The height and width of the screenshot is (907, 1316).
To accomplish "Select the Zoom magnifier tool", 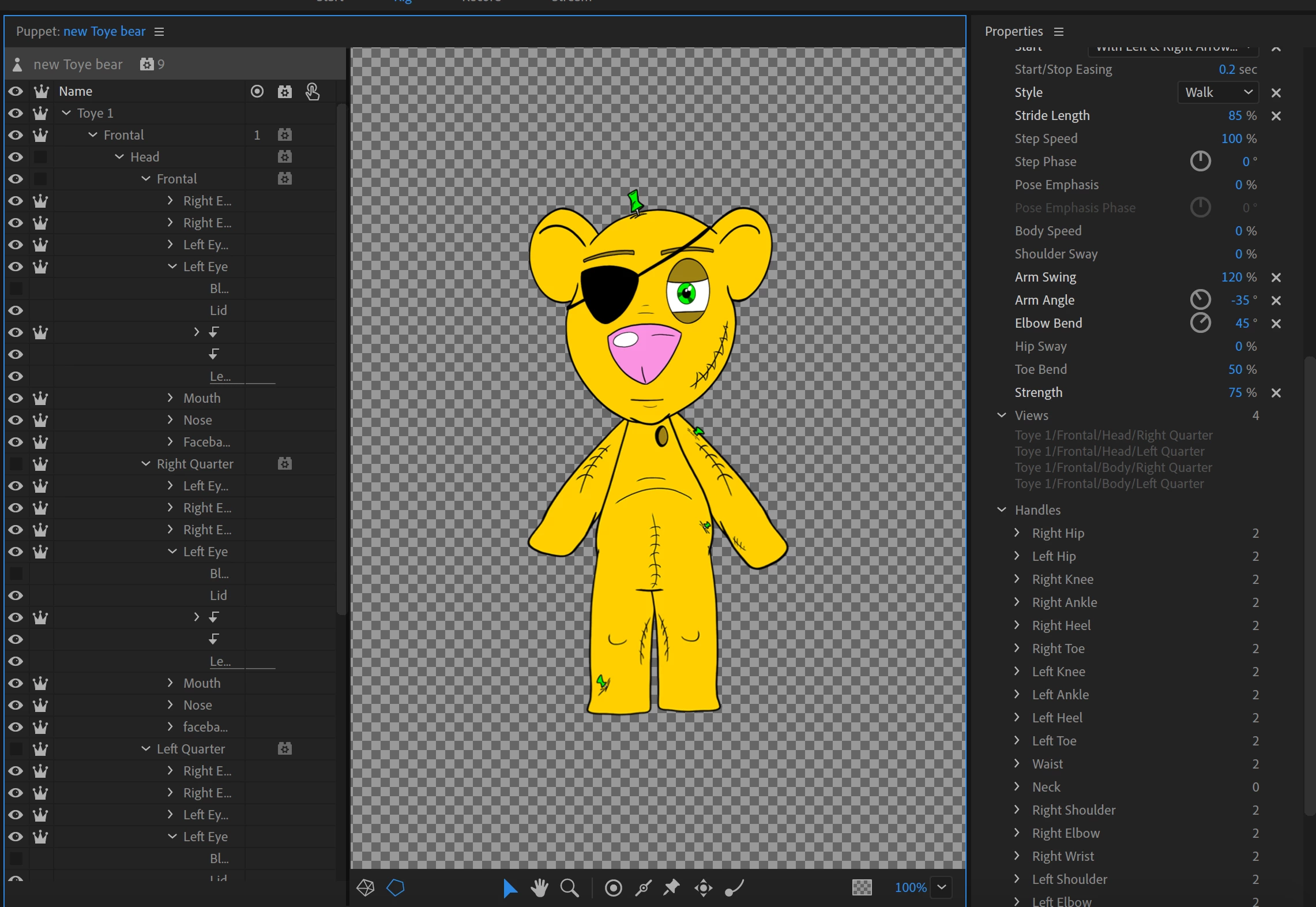I will click(570, 888).
